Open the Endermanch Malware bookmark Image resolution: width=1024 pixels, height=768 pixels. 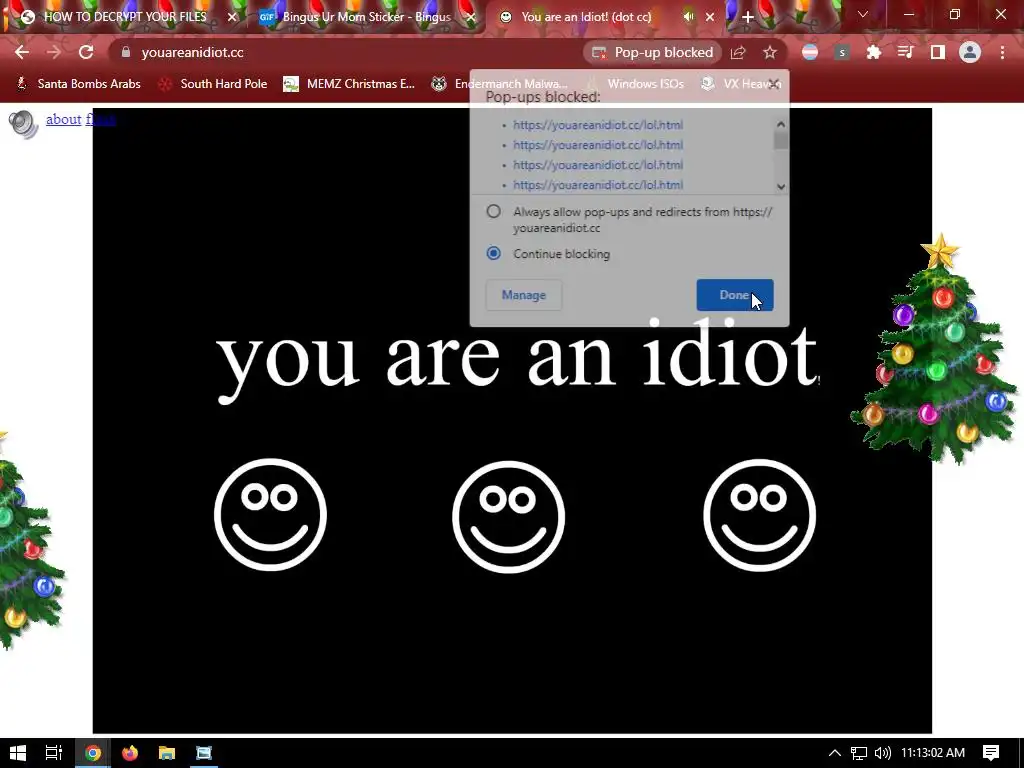(x=500, y=84)
